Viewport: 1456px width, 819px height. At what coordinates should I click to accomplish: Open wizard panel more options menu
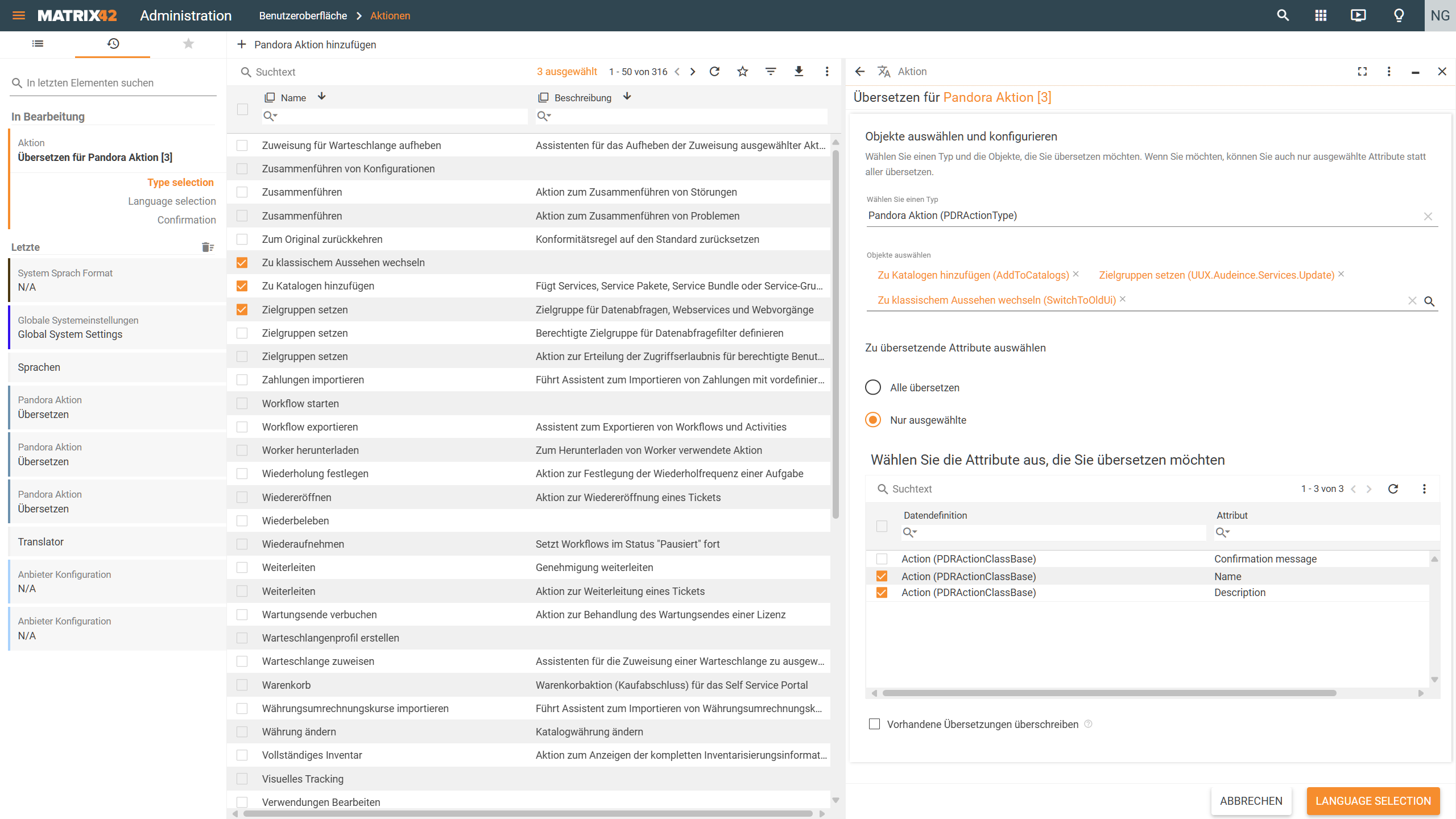pyautogui.click(x=1388, y=71)
